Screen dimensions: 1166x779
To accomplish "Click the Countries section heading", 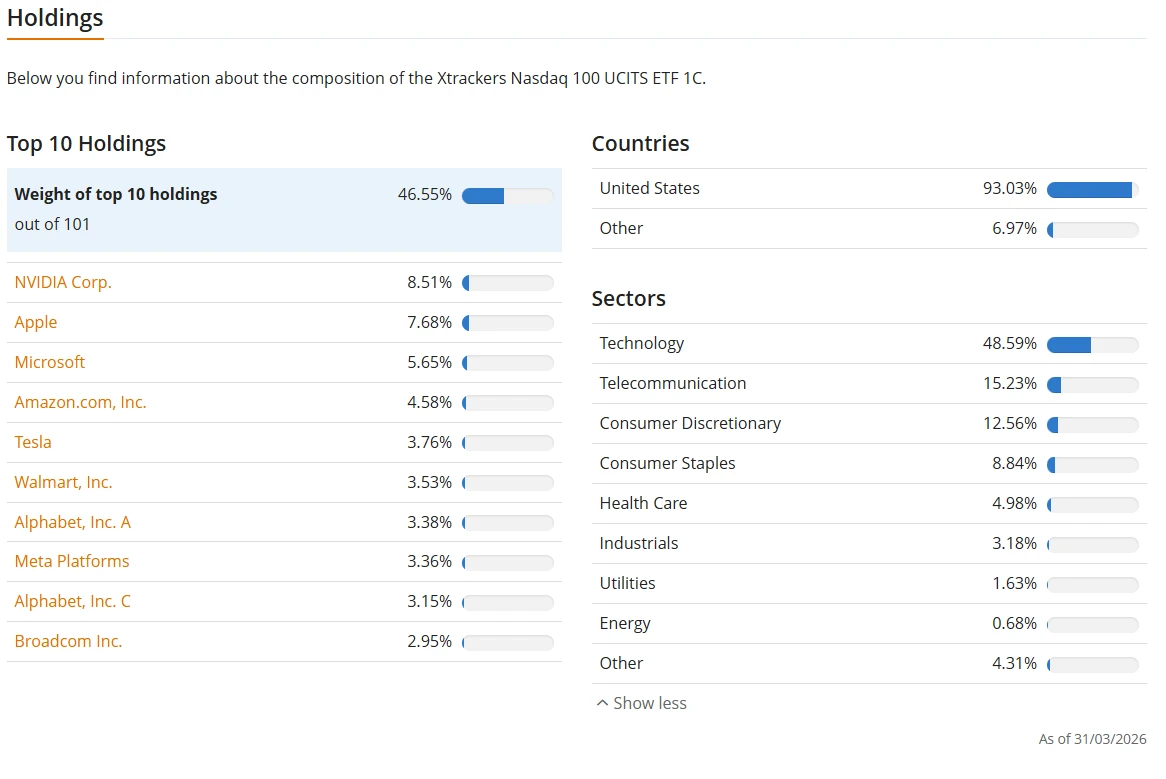I will coord(640,143).
